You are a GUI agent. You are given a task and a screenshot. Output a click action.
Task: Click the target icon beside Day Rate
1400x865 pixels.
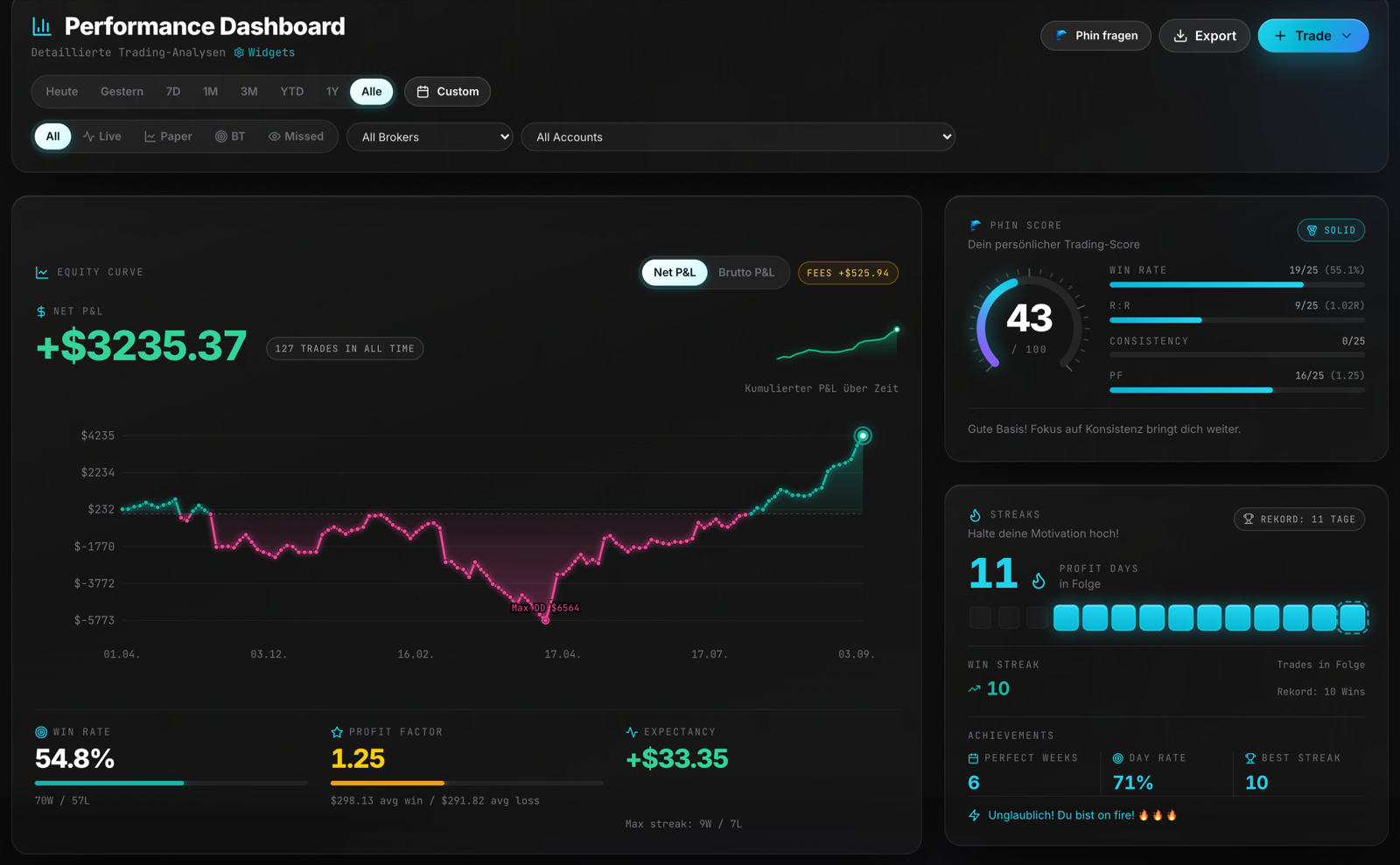[x=1118, y=758]
